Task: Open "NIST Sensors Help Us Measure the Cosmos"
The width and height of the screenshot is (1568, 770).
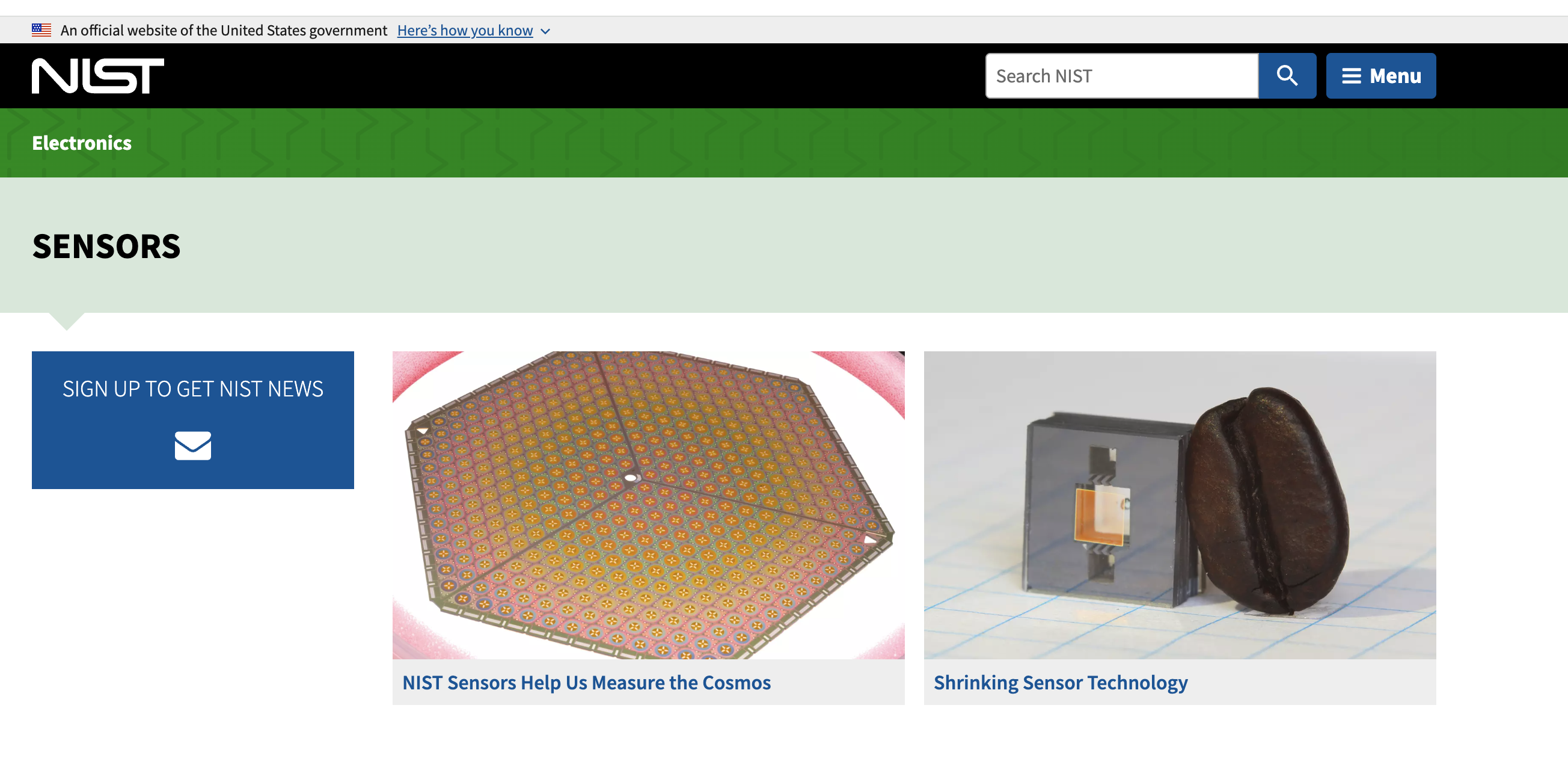Action: (586, 682)
